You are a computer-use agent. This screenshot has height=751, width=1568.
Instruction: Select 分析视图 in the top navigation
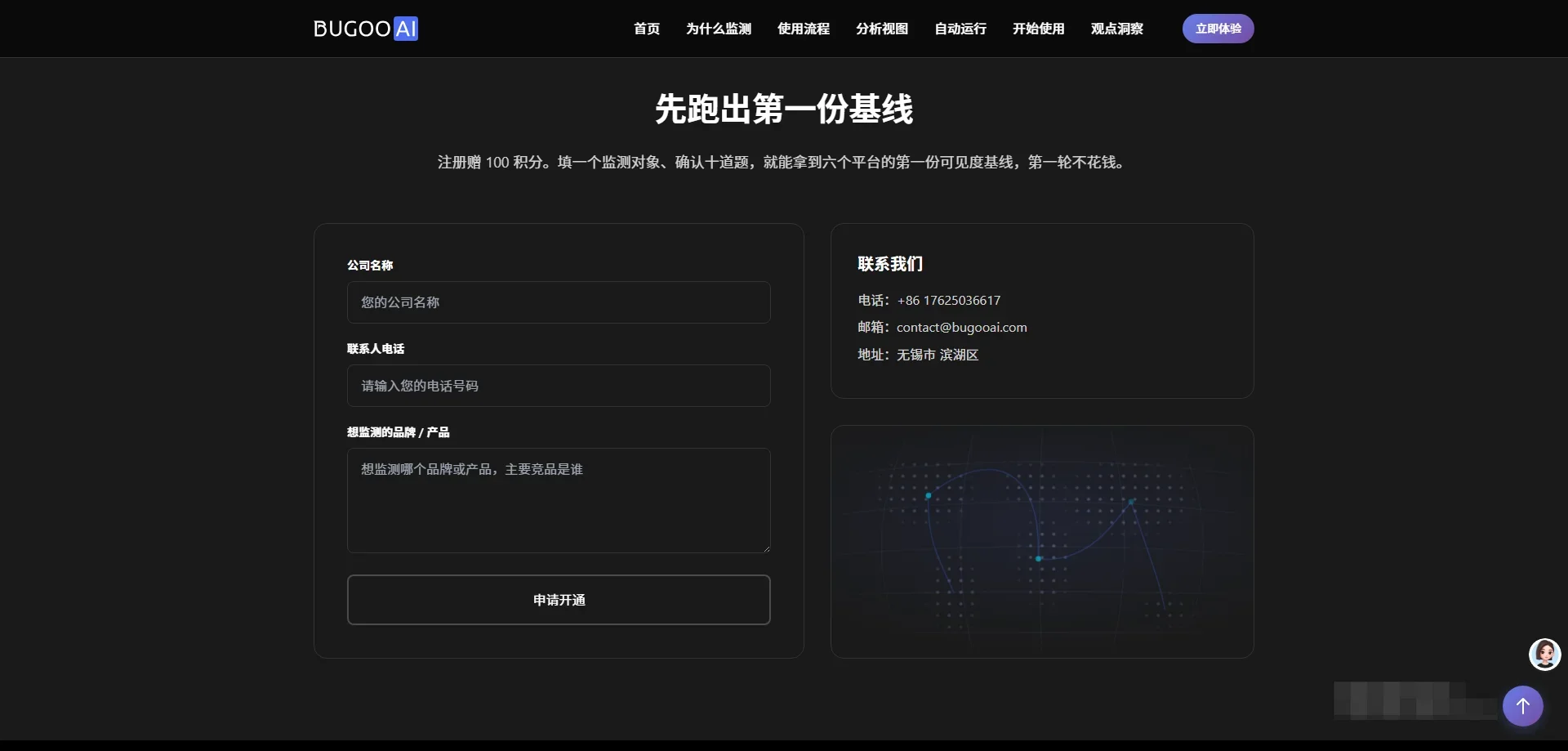[x=882, y=29]
